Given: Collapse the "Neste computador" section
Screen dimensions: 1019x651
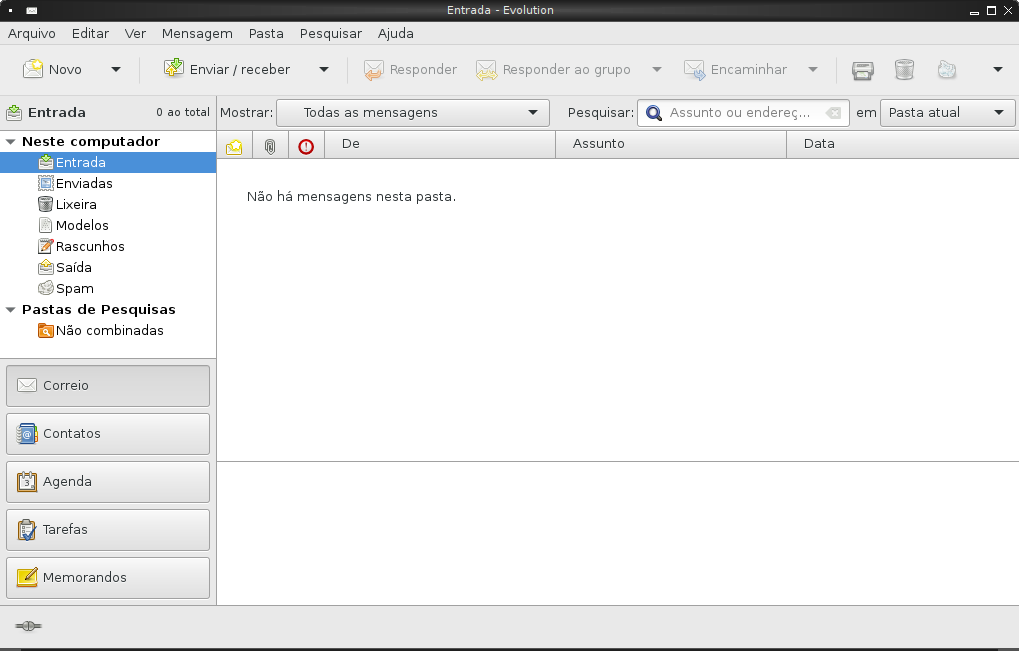Looking at the screenshot, I should tap(13, 141).
